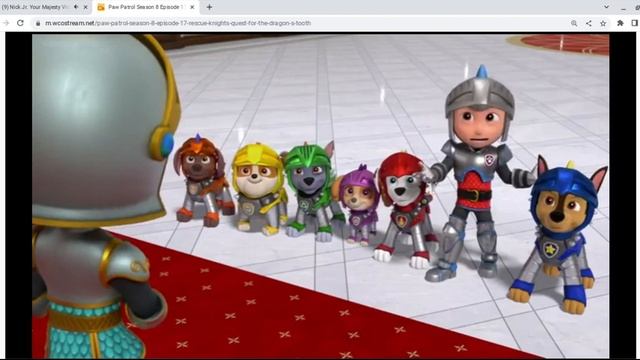Reload the wcostream page

(x=20, y=23)
